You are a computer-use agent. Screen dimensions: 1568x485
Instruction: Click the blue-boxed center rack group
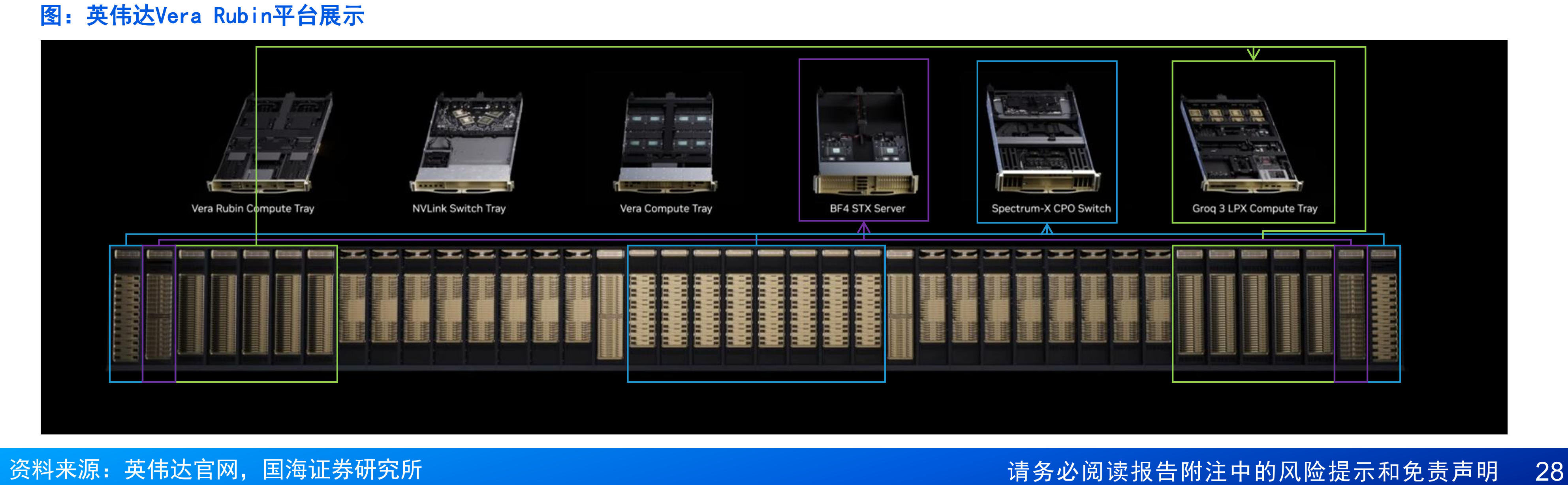[756, 314]
